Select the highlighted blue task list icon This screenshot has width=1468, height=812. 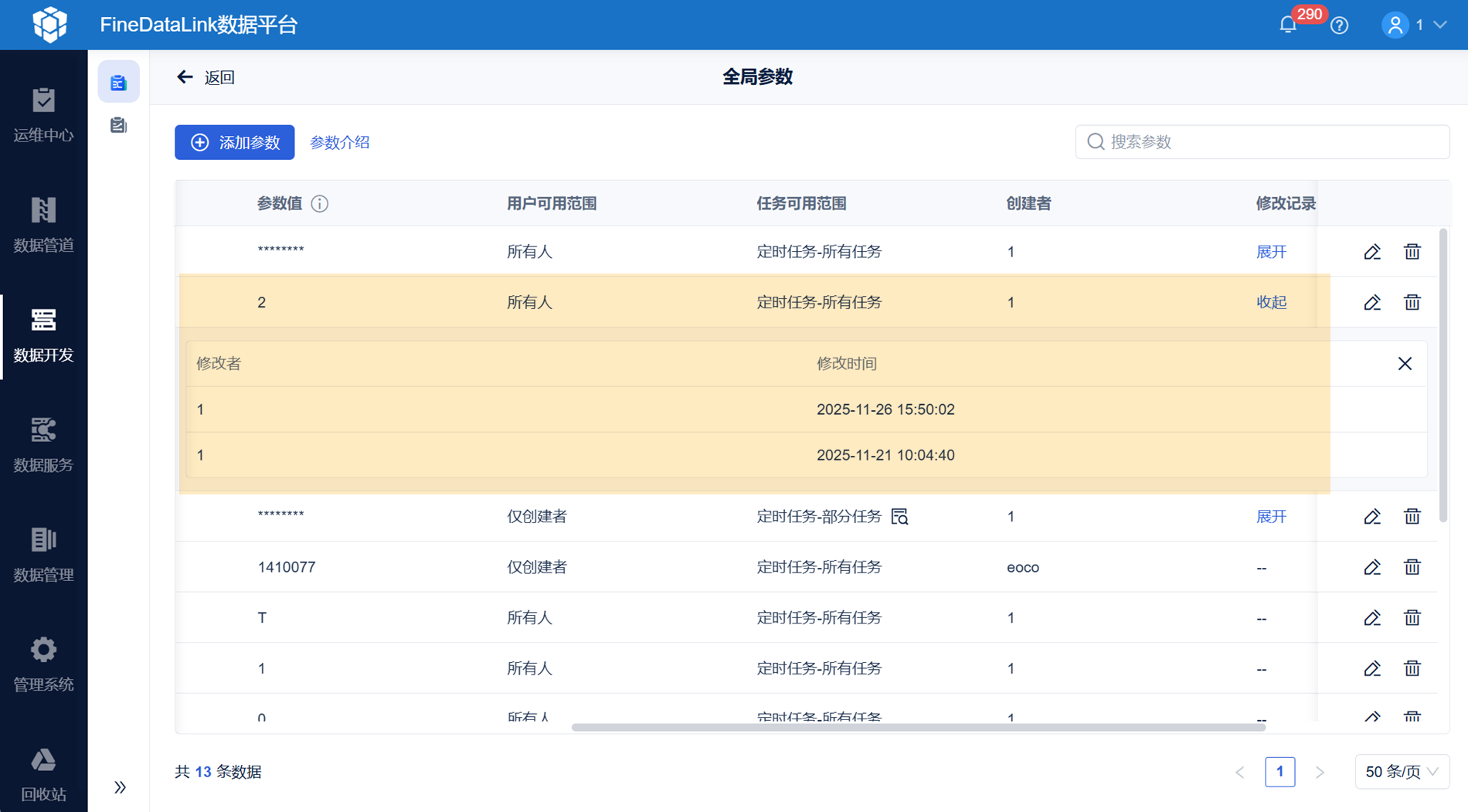coord(118,82)
